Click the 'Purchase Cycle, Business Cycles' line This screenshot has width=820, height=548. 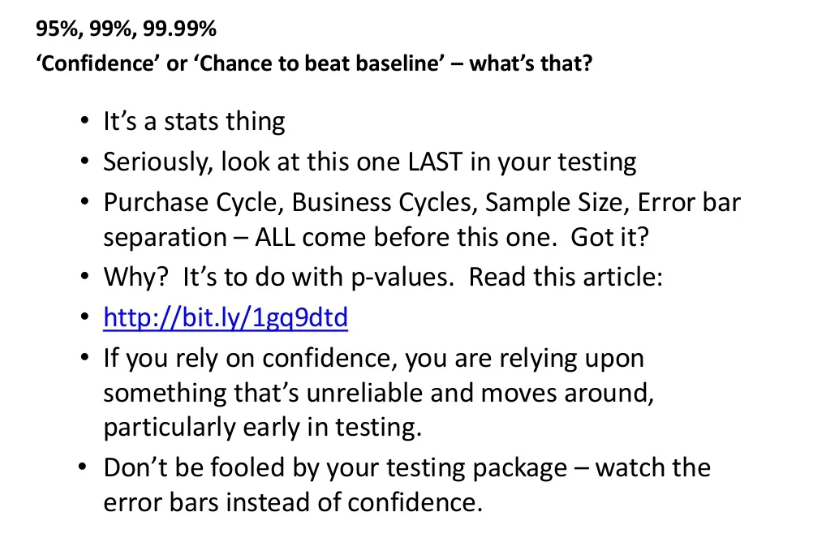coord(422,202)
